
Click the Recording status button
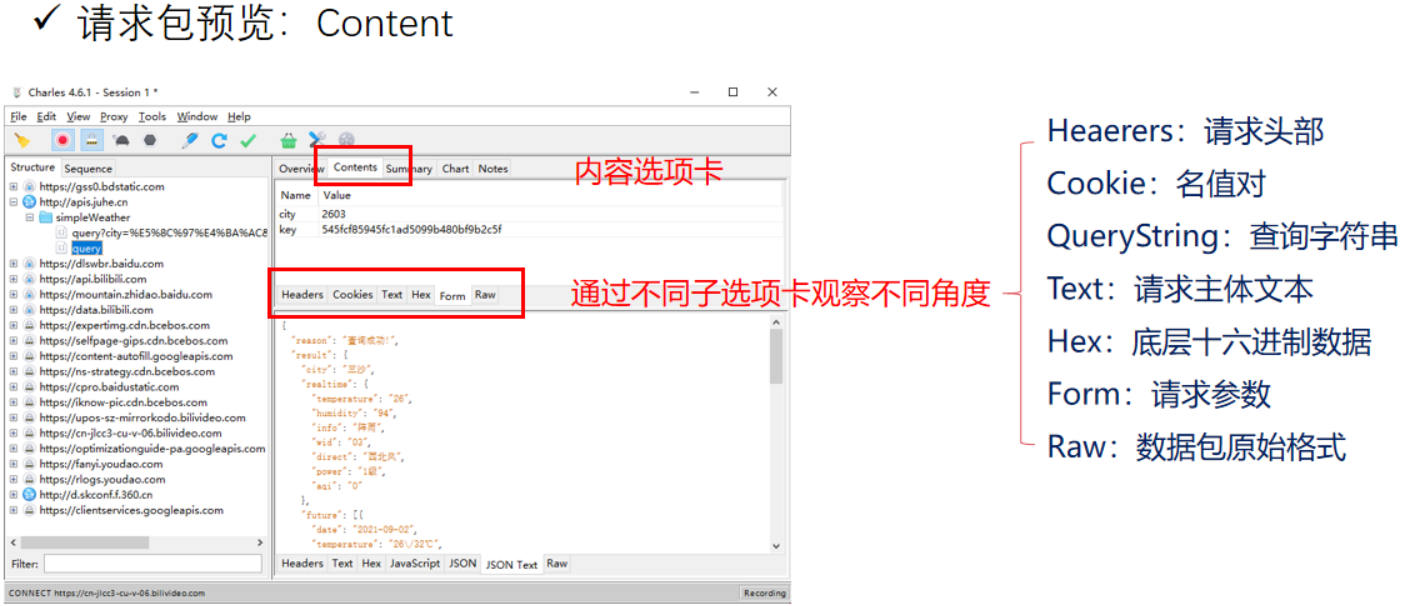[x=764, y=593]
